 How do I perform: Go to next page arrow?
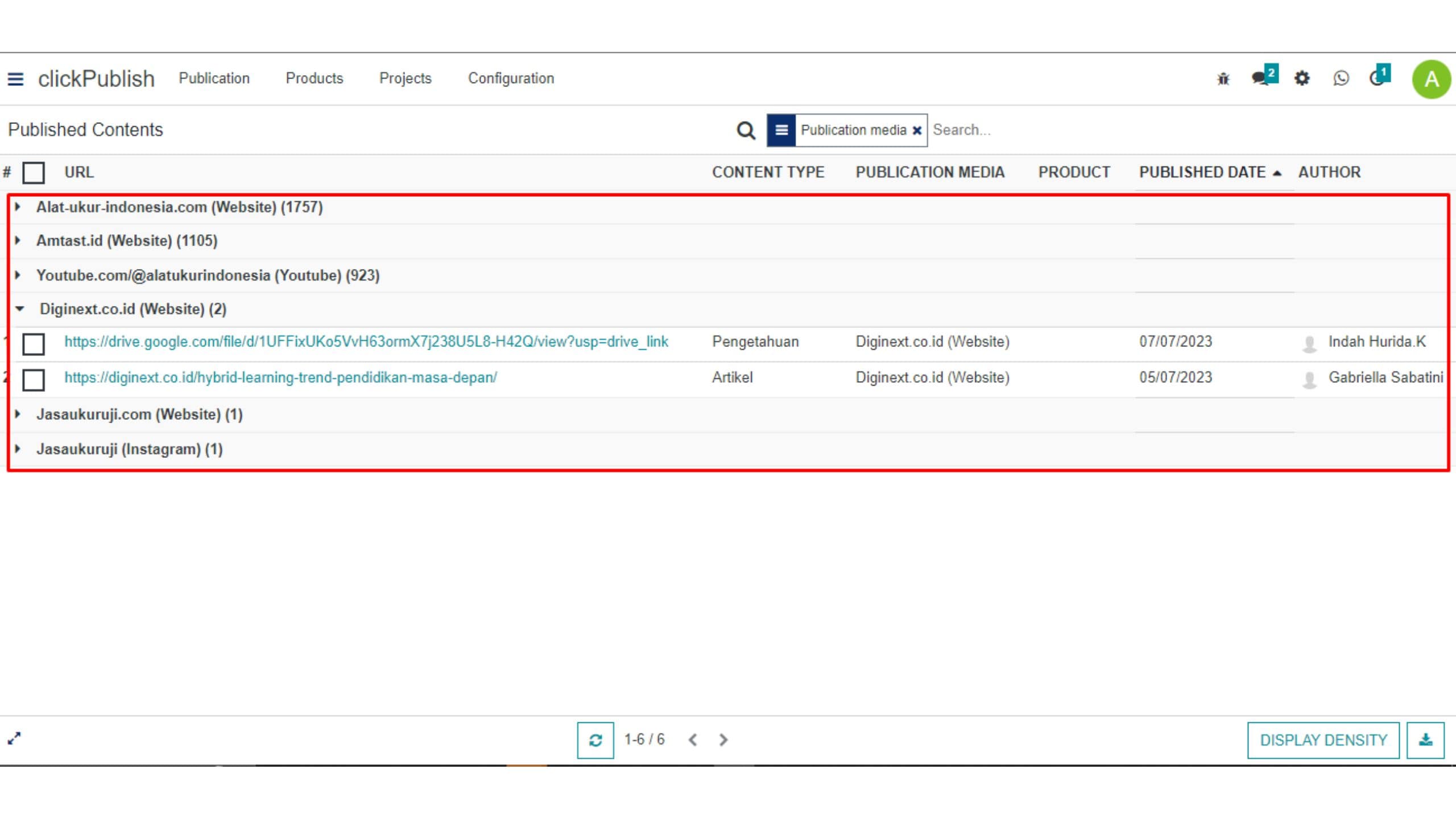[723, 739]
